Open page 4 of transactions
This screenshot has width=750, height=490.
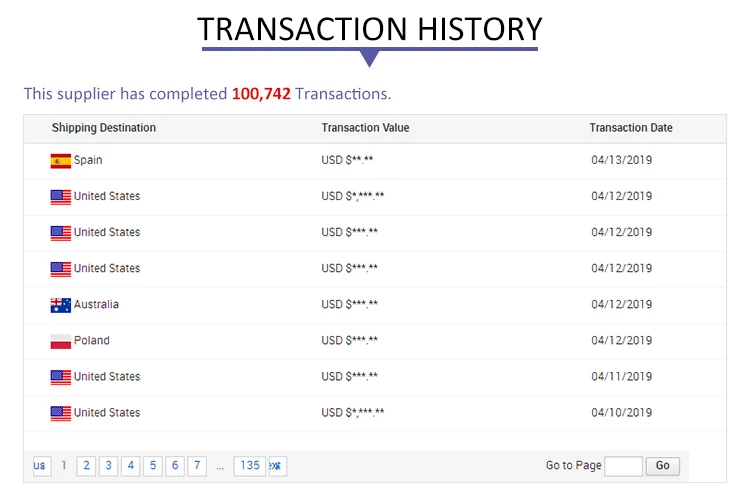[x=131, y=466]
